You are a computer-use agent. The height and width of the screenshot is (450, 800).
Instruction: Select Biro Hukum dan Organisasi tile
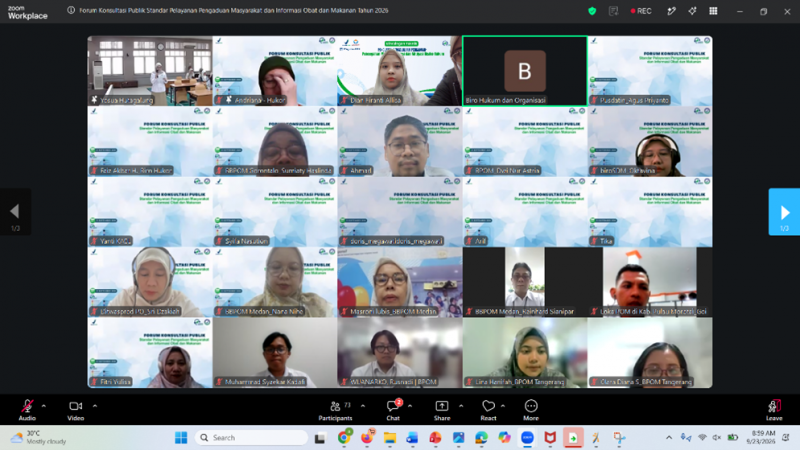[524, 71]
